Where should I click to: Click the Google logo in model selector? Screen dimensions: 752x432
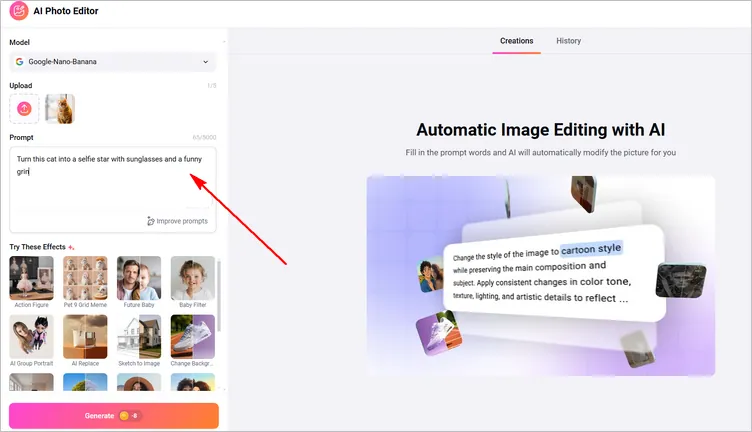click(x=19, y=62)
